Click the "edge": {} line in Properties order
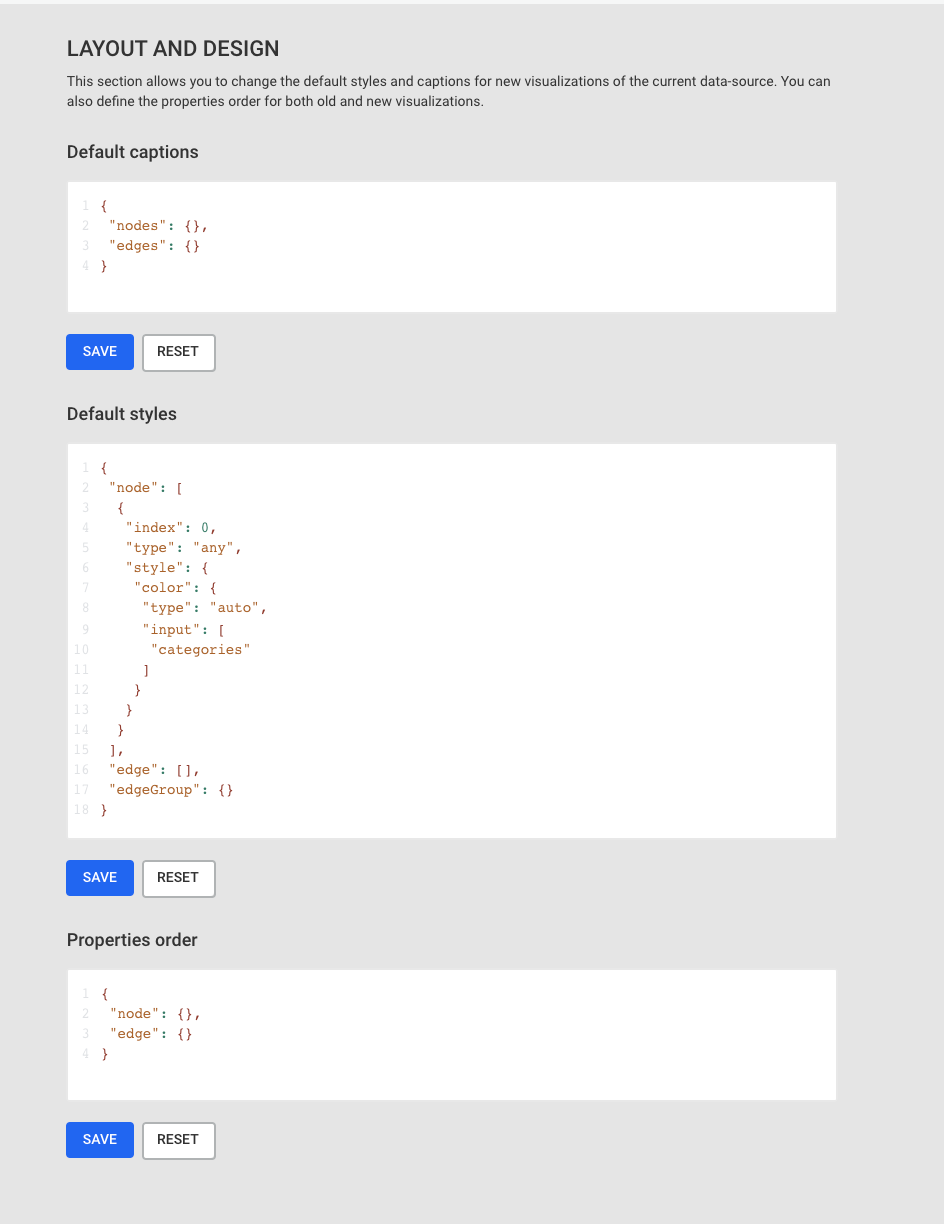Viewport: 944px width, 1224px height. tap(150, 1034)
